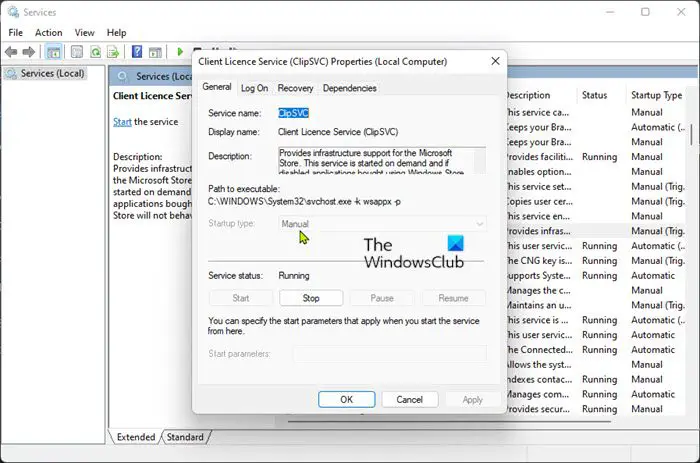The image size is (700, 463).
Task: Click the Services app icon in title bar
Action: (13, 12)
